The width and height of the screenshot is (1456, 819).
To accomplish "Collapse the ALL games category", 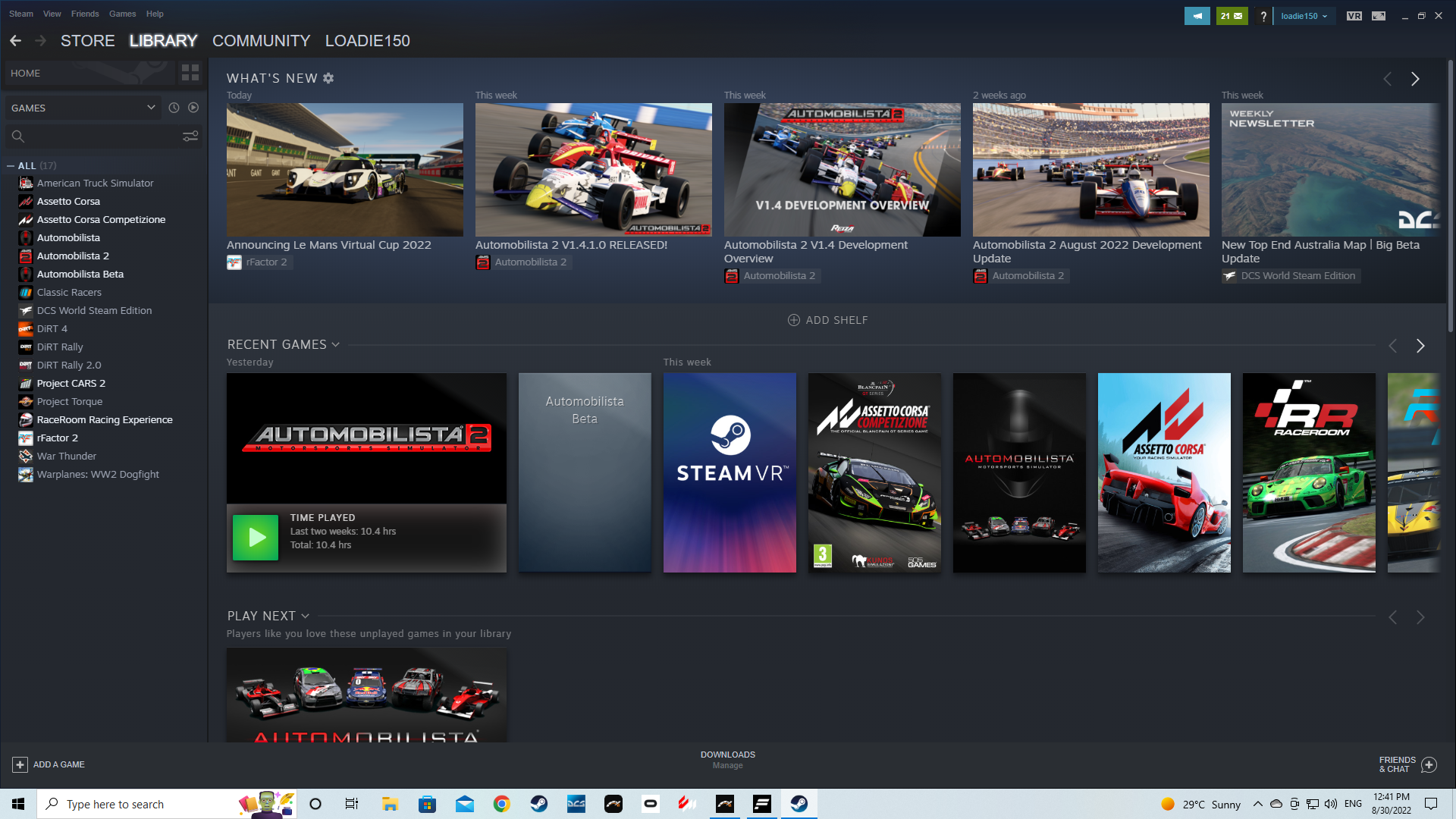I will click(x=11, y=165).
